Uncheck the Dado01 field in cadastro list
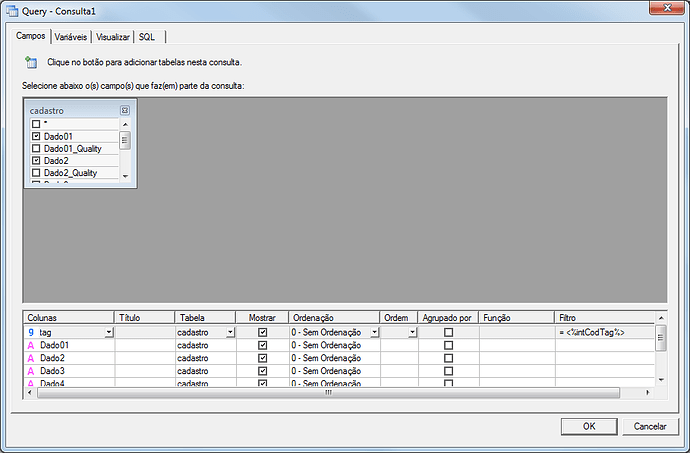The width and height of the screenshot is (690, 453). coord(36,136)
